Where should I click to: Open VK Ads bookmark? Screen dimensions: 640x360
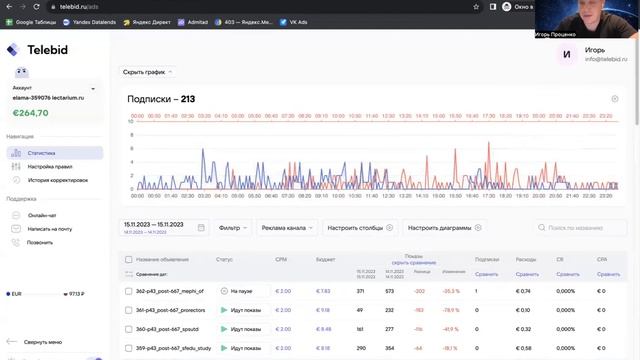(293, 22)
